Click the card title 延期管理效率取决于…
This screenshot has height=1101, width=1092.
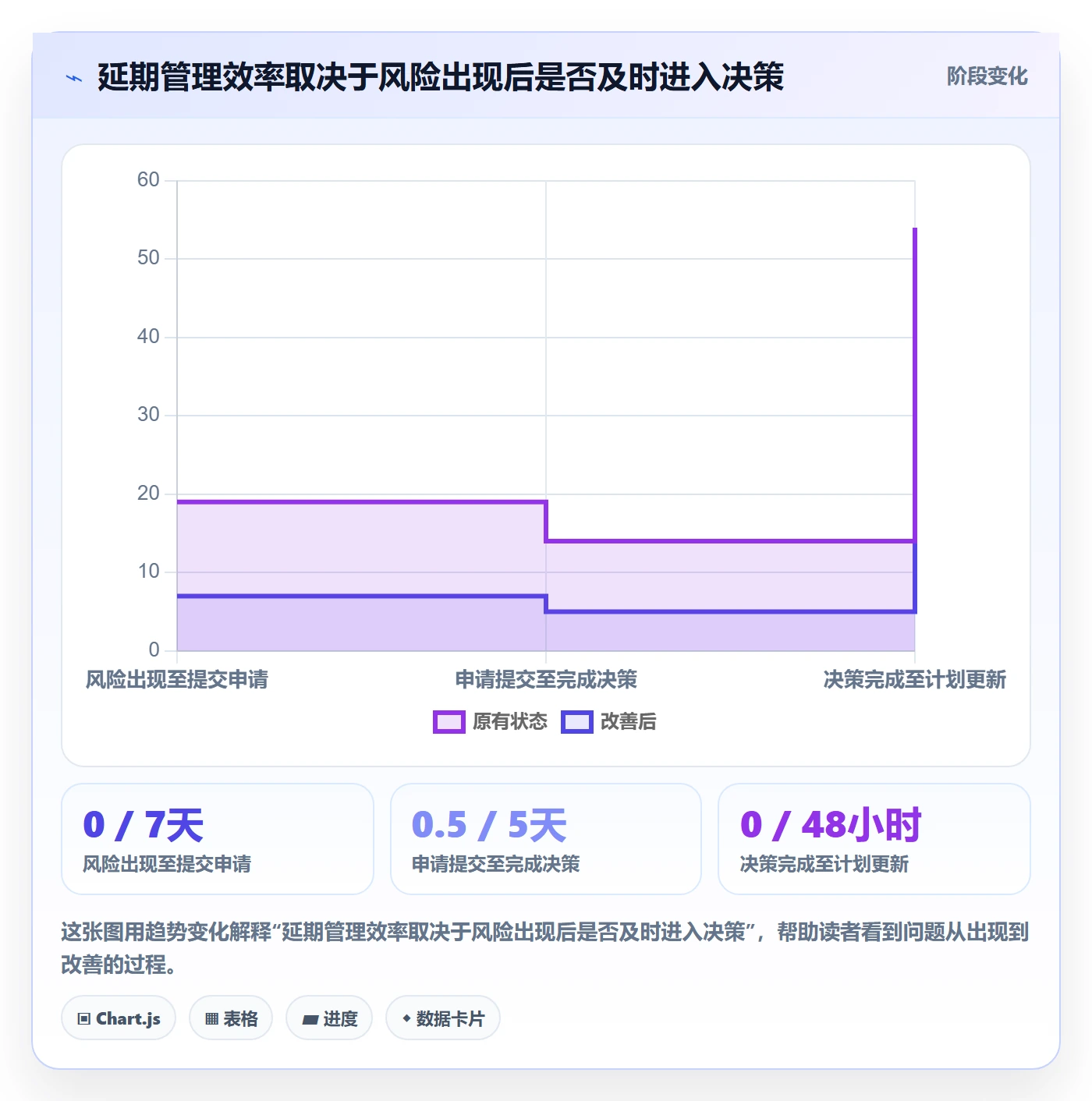tap(441, 77)
